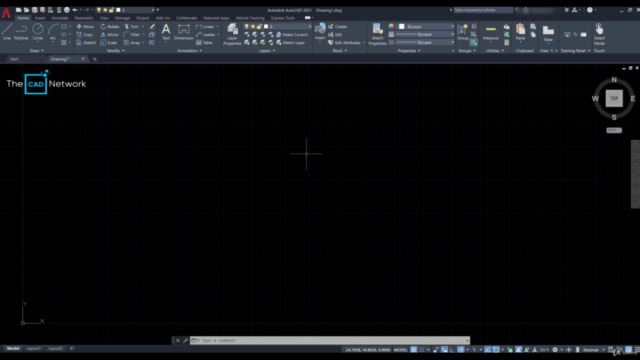
Task: Toggle grid display in status bar
Action: [x=414, y=350]
